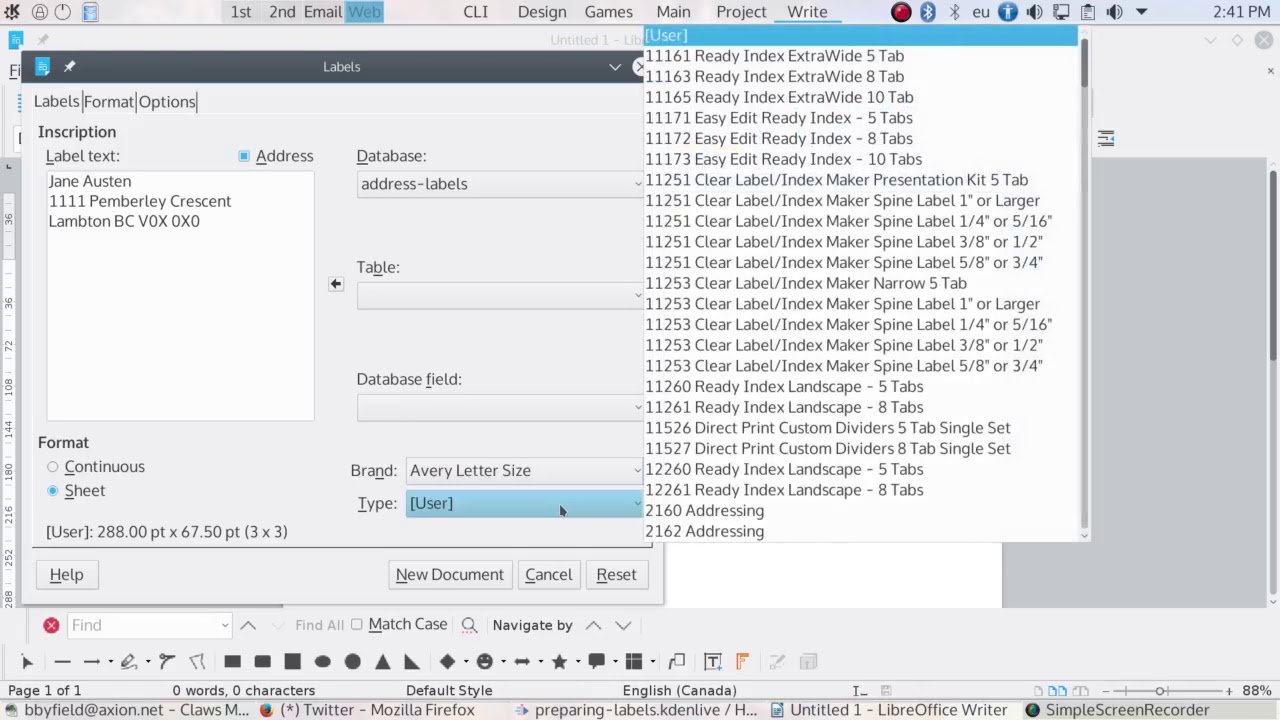Screen dimensions: 1280x720
Task: Open the Brand dropdown Avery Letter Size
Action: [x=524, y=471]
